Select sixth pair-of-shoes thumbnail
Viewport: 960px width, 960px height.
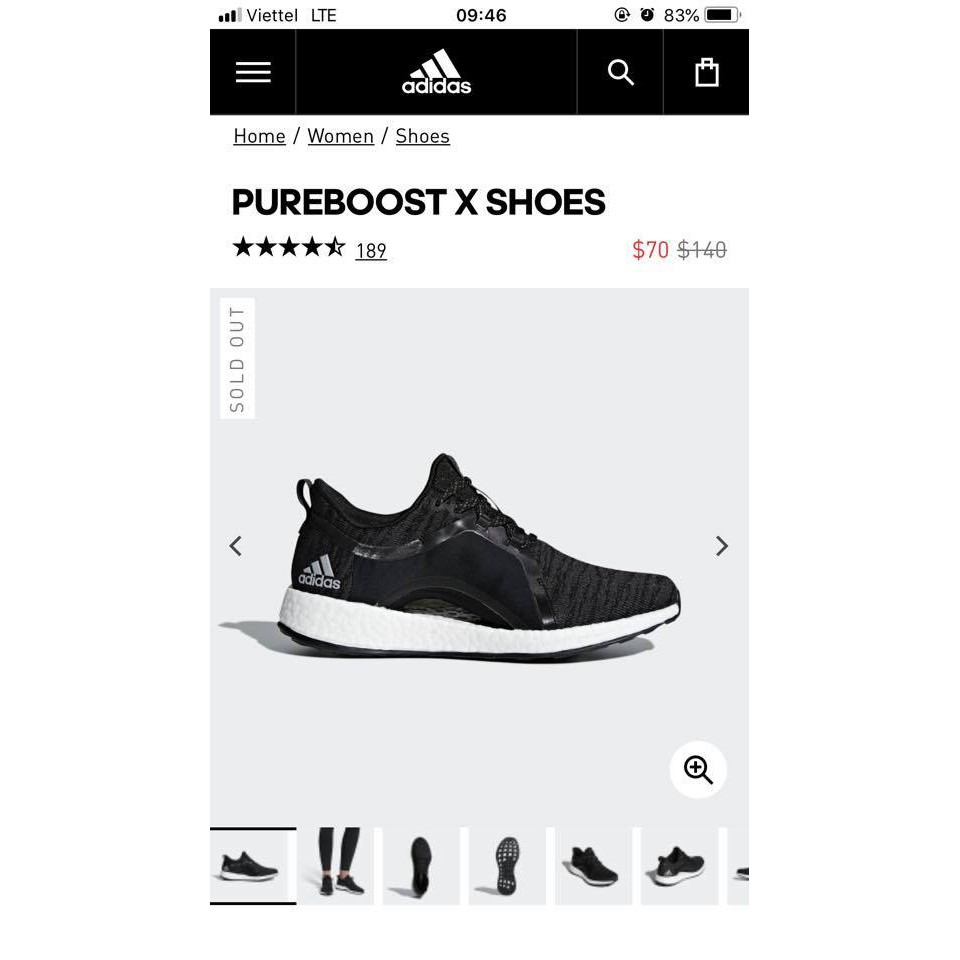pyautogui.click(x=679, y=866)
